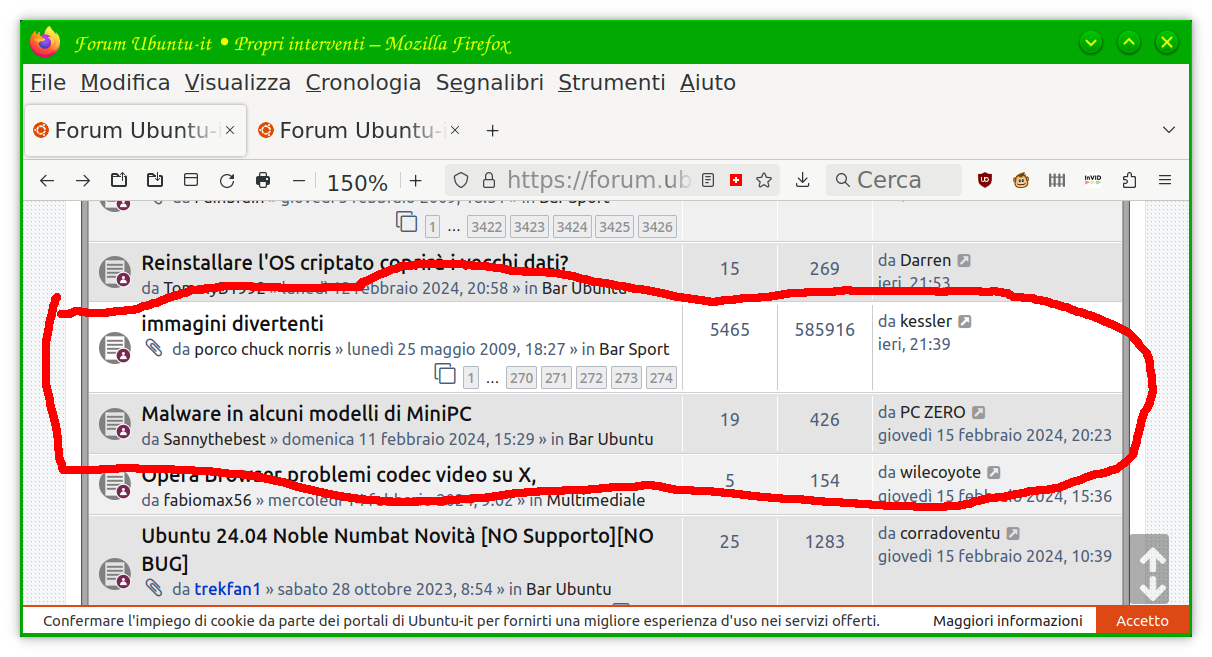Go to page 3422 of the topic
This screenshot has height=657, width=1212.
click(x=487, y=227)
